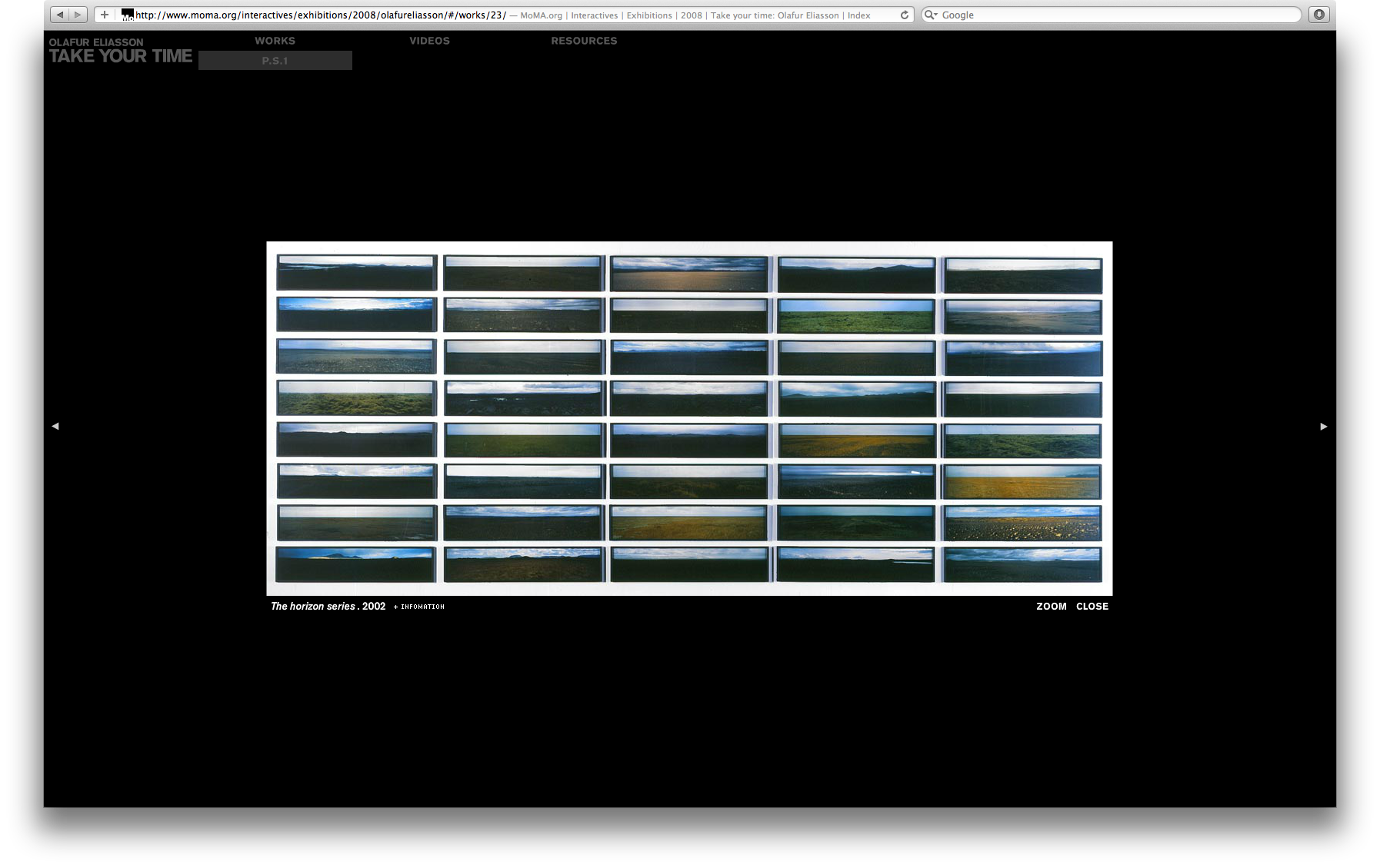
Task: Open the + INFOMATION link for details
Action: click(x=418, y=607)
